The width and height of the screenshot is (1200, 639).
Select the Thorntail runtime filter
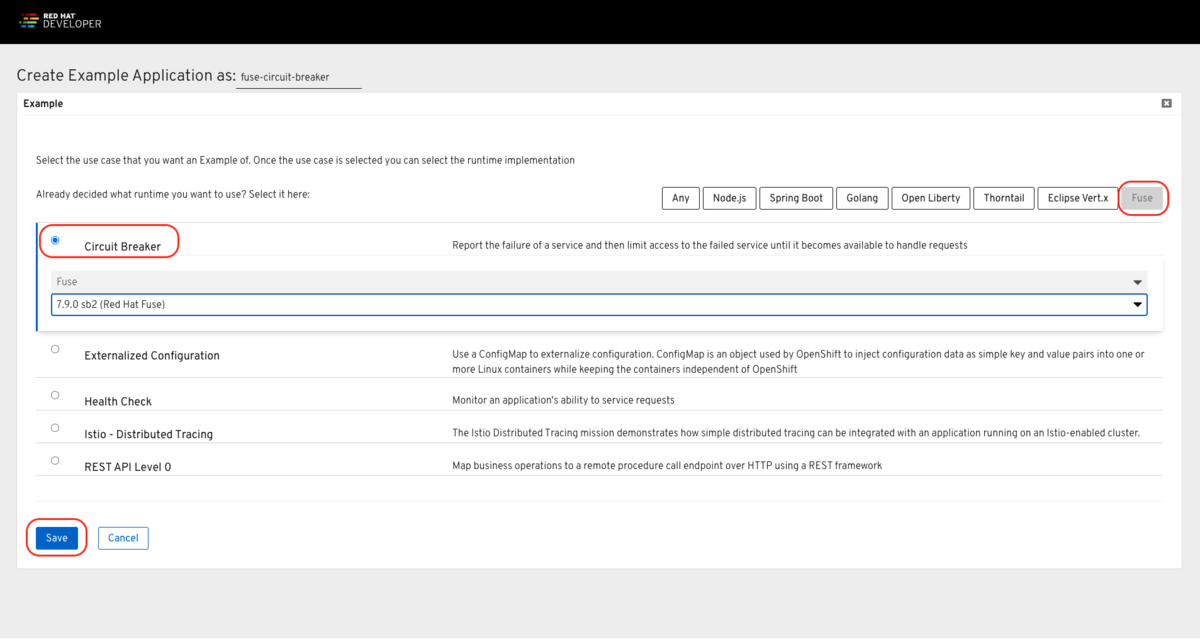(1003, 198)
